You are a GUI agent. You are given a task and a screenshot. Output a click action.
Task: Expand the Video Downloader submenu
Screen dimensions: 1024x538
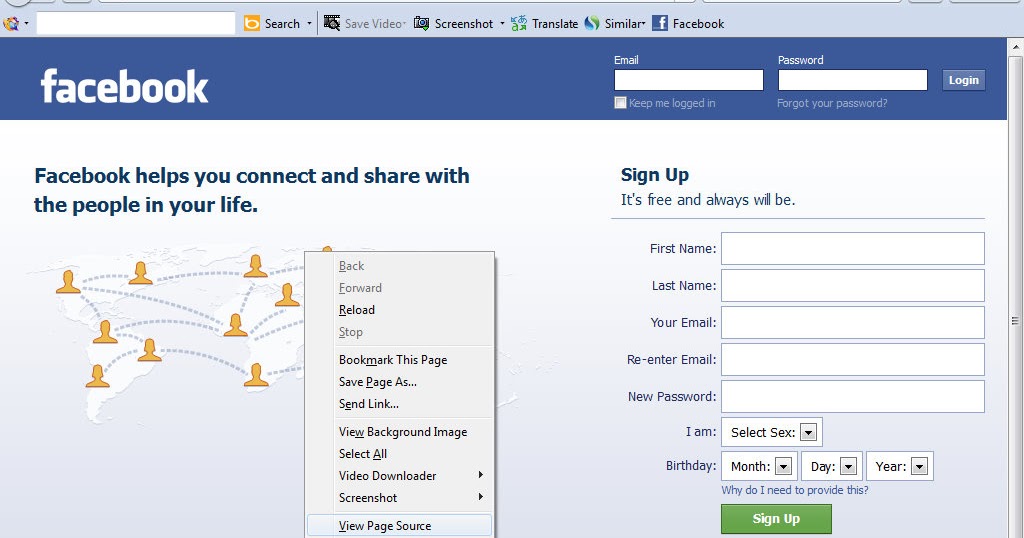[400, 476]
